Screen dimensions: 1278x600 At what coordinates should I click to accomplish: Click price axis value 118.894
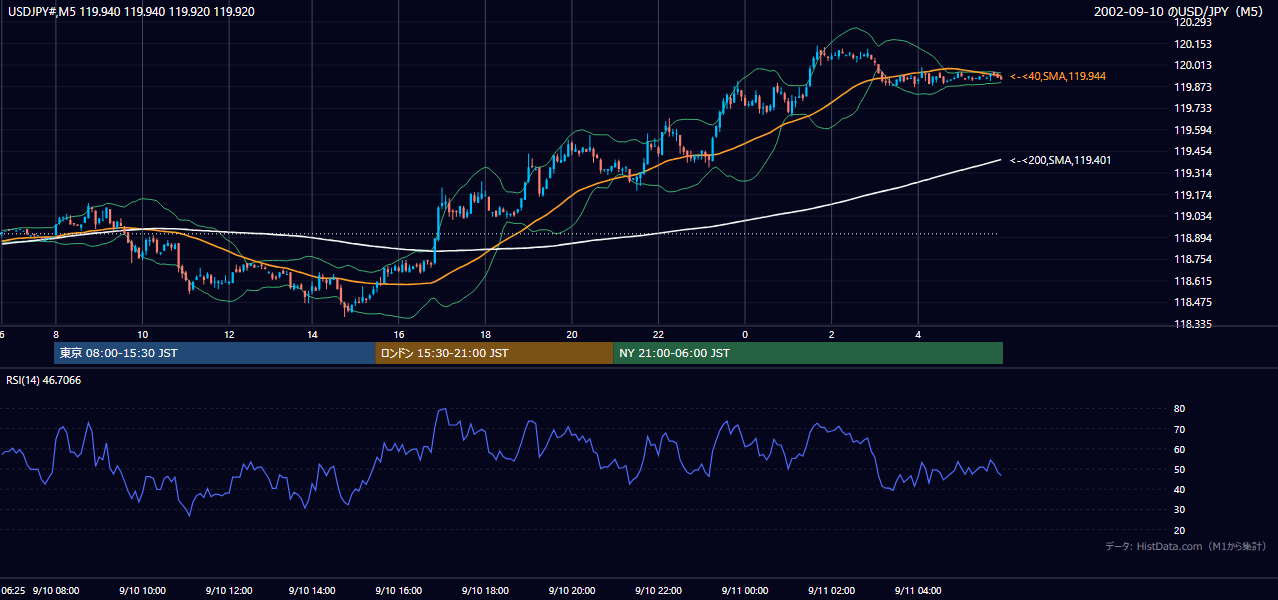(x=1192, y=238)
